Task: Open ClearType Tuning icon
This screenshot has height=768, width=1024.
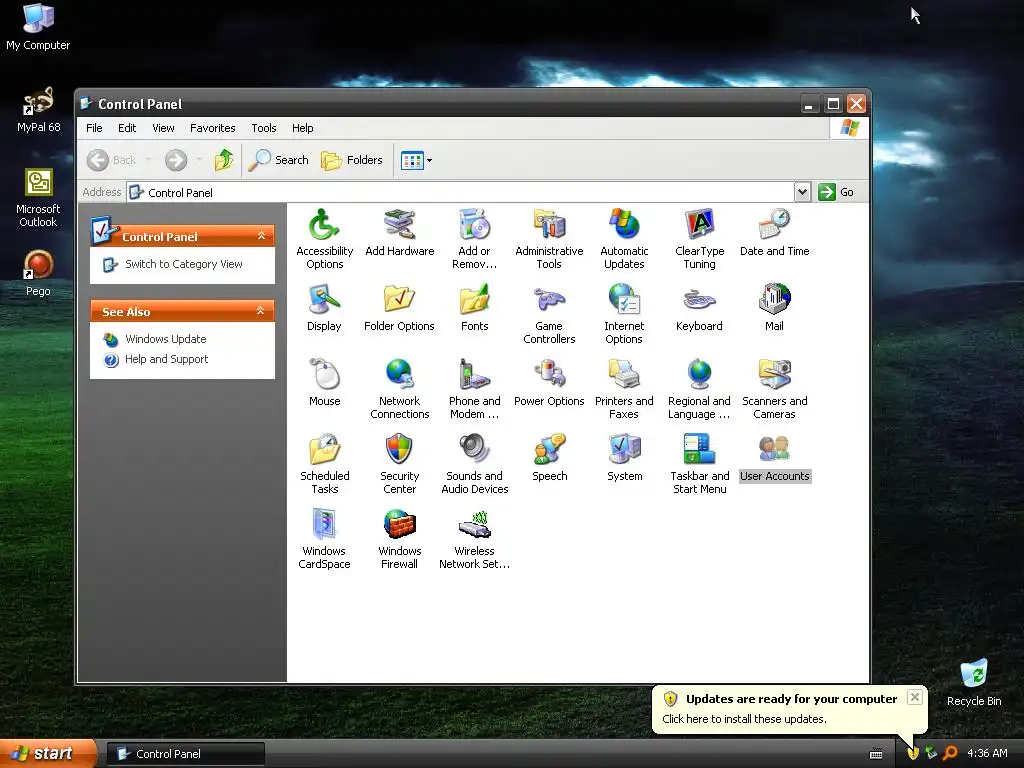Action: coord(699,238)
